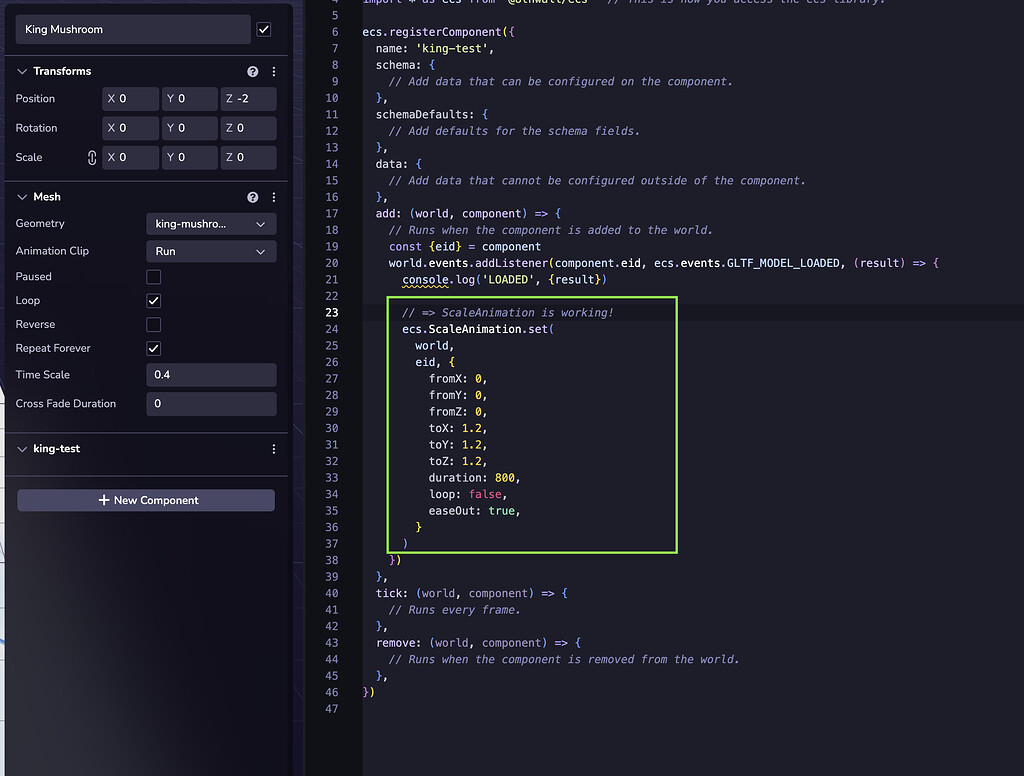Uncheck the Loop checkbox

(153, 300)
